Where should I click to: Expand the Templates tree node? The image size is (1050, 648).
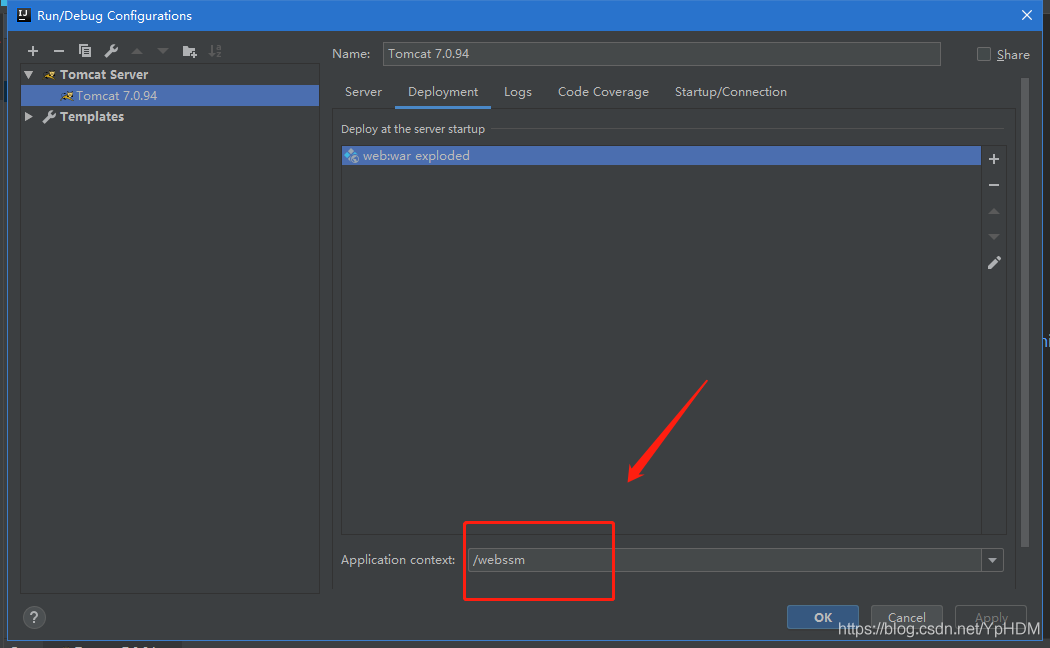(x=29, y=116)
